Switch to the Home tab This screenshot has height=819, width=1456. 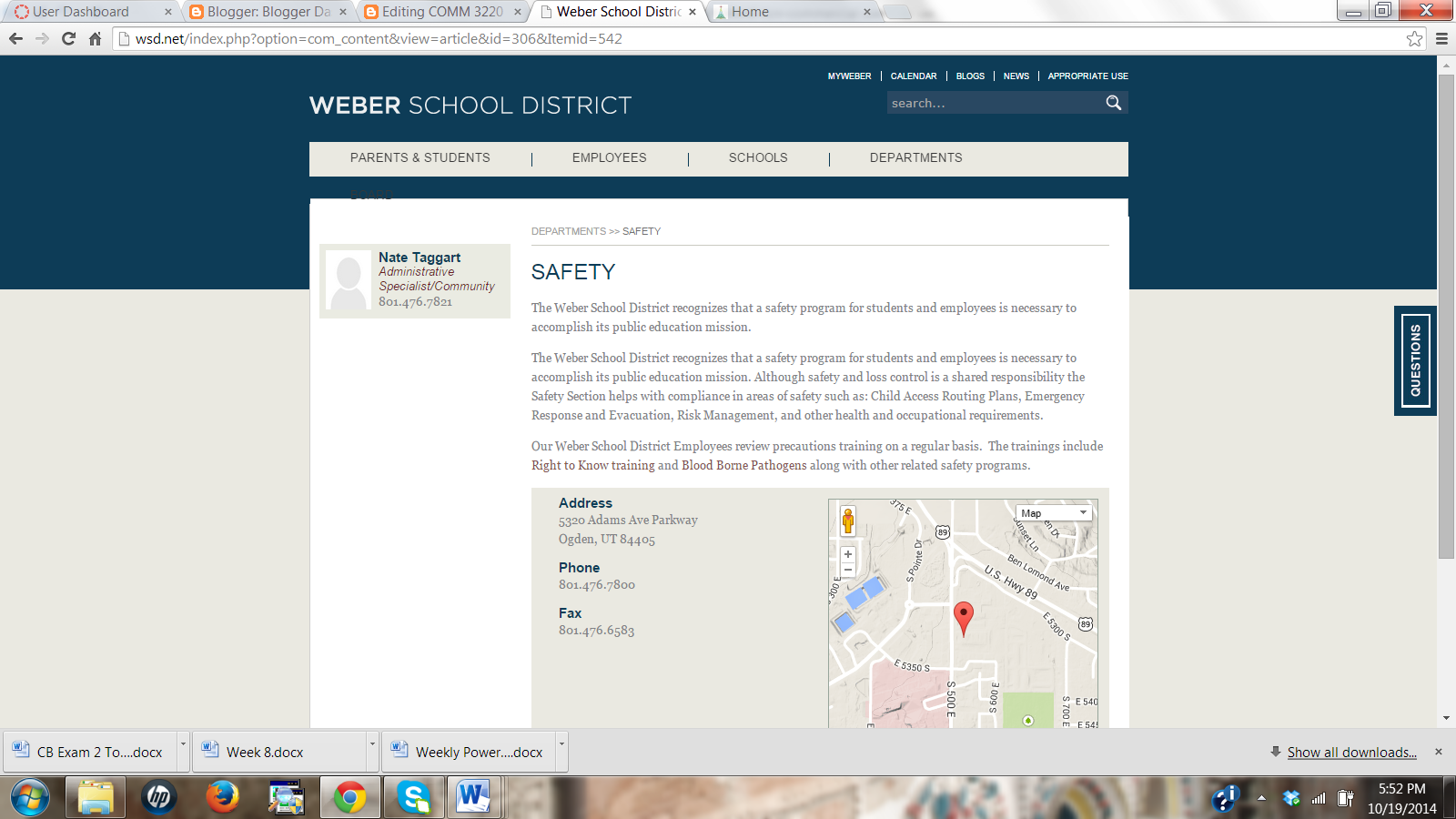(x=792, y=12)
